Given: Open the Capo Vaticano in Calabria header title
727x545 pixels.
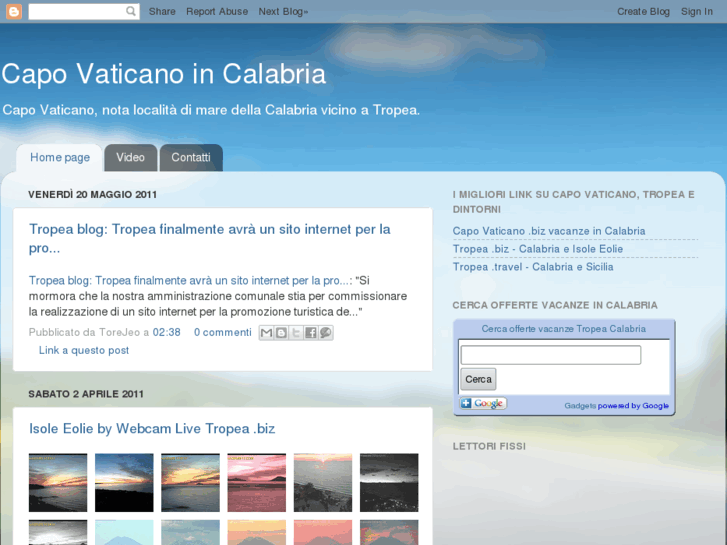Looking at the screenshot, I should pos(164,74).
